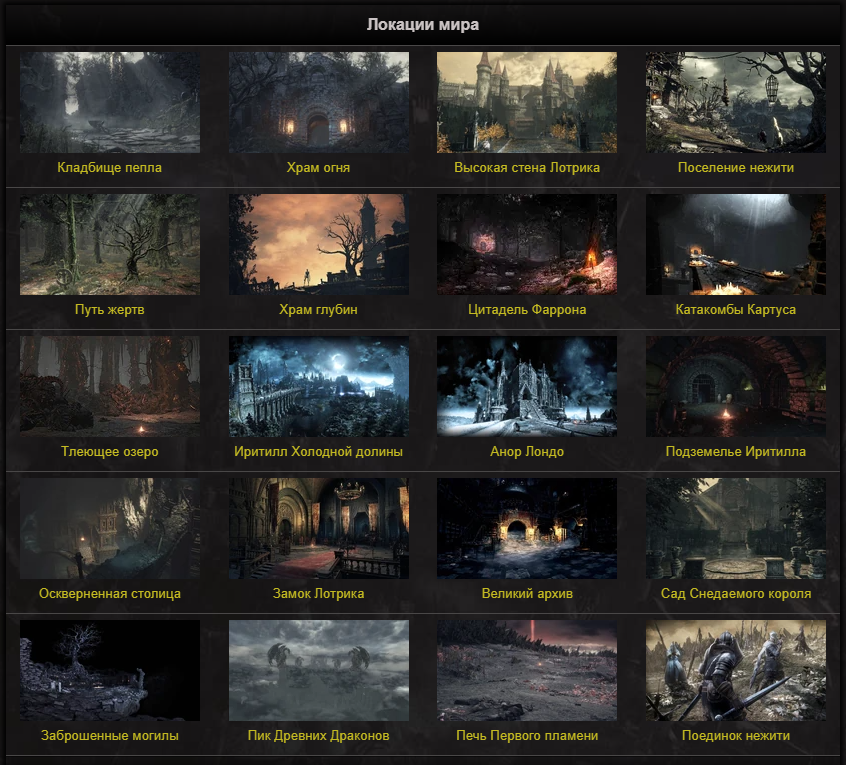Follow the Печь Первого пламени link
Screen dimensions: 846x765
point(527,735)
